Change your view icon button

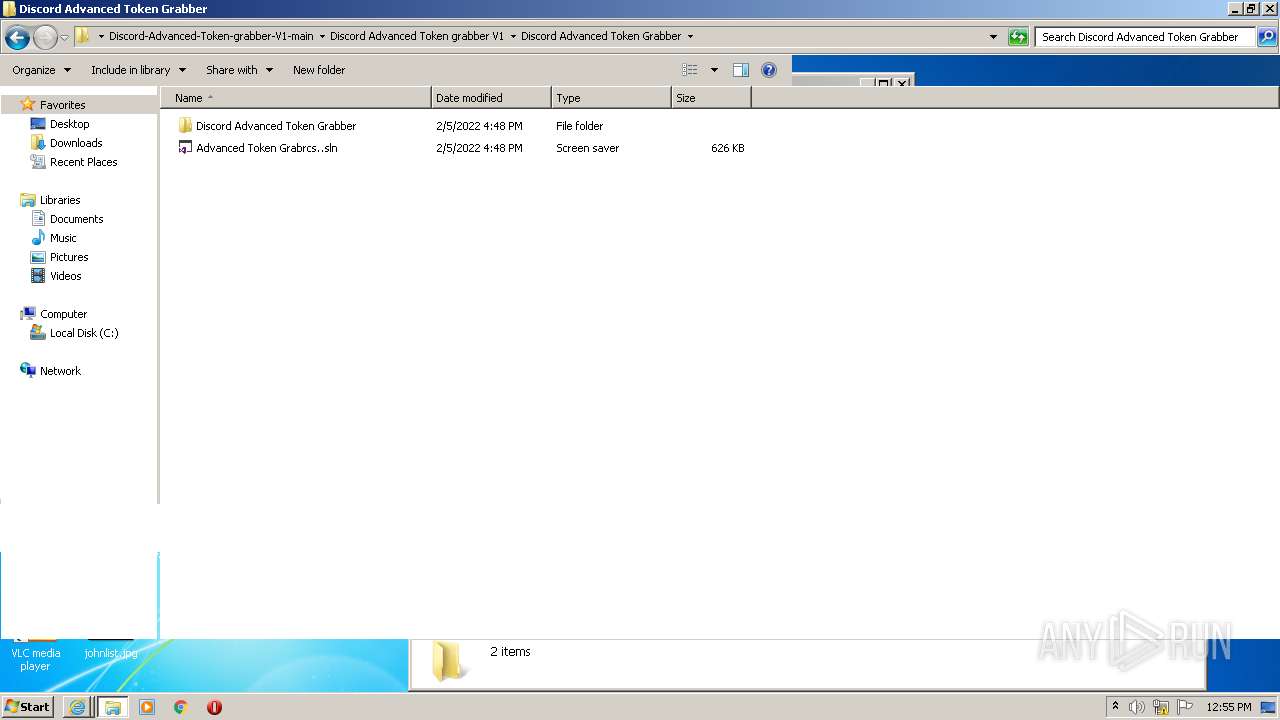[x=690, y=70]
